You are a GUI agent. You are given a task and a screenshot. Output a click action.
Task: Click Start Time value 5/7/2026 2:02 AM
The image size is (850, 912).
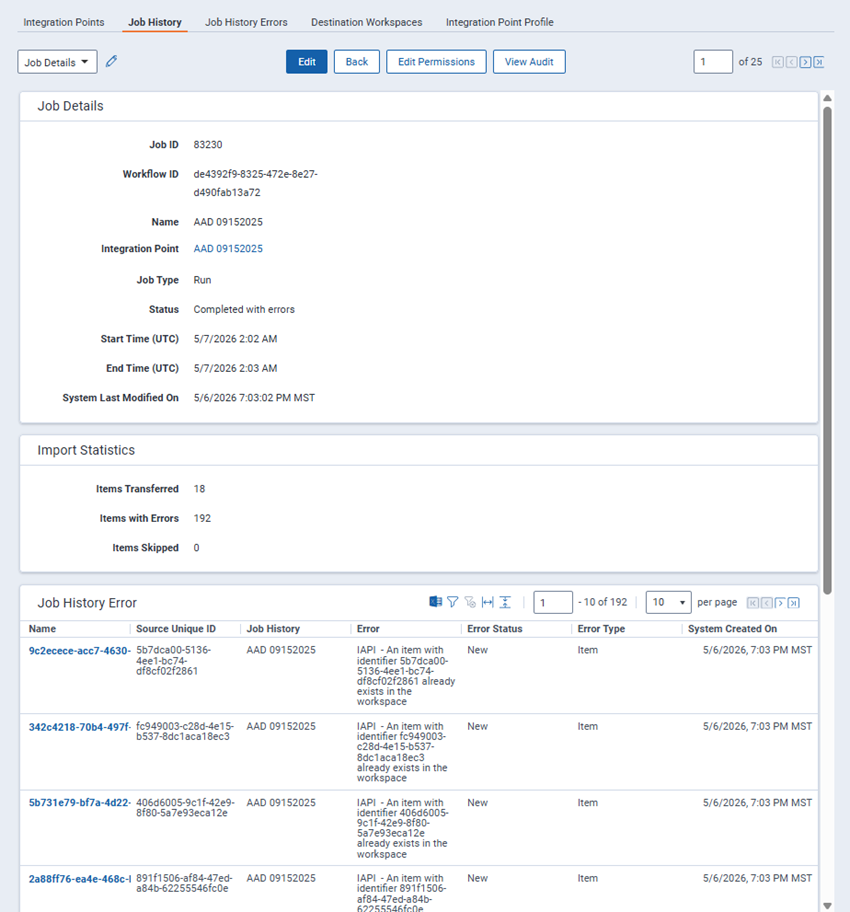pyautogui.click(x=235, y=339)
